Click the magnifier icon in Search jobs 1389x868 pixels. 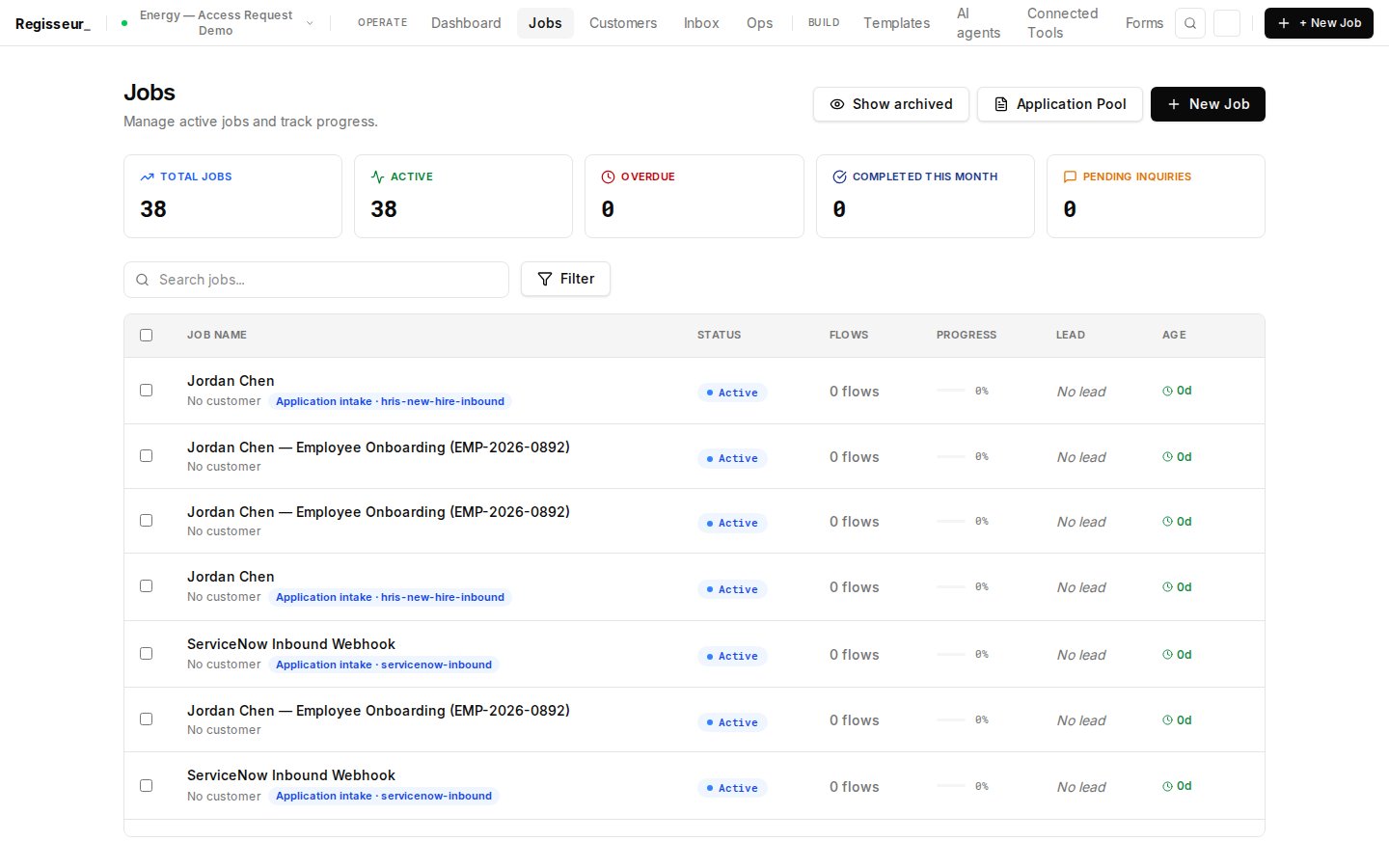143,280
